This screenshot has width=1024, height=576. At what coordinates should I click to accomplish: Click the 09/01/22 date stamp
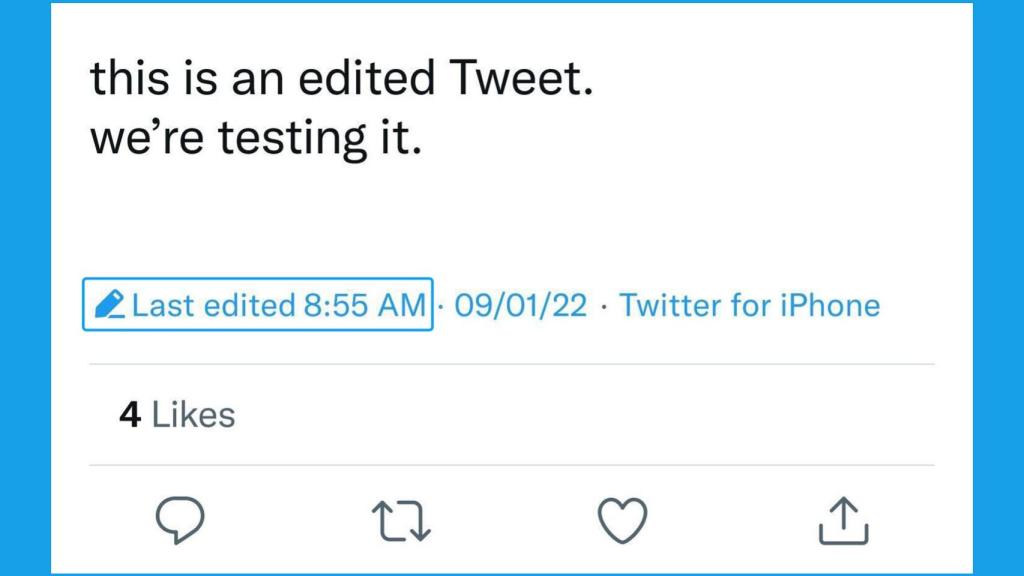(x=520, y=305)
